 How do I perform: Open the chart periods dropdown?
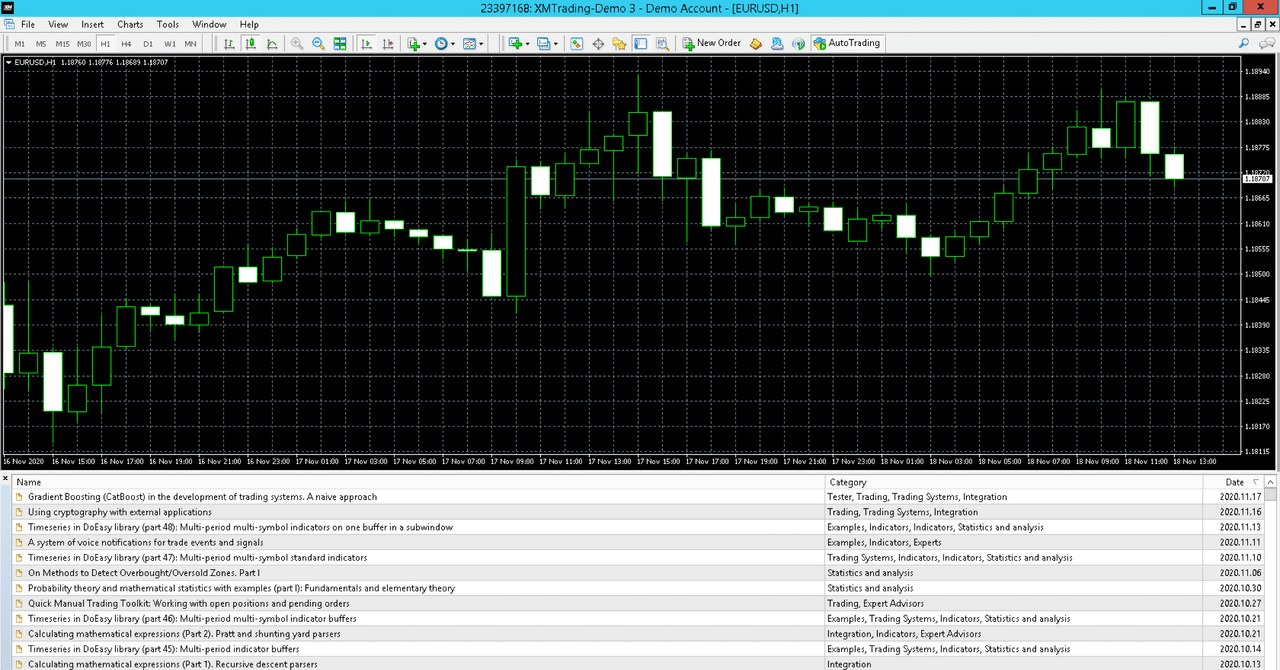[x=441, y=43]
